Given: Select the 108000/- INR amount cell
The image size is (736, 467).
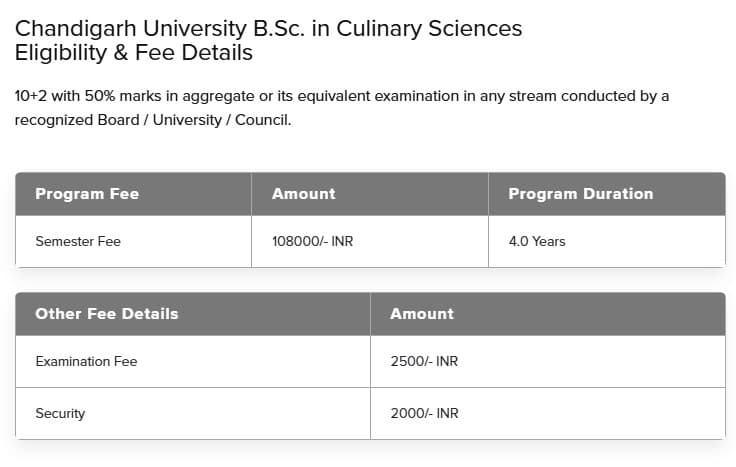Looking at the screenshot, I should coord(312,241).
